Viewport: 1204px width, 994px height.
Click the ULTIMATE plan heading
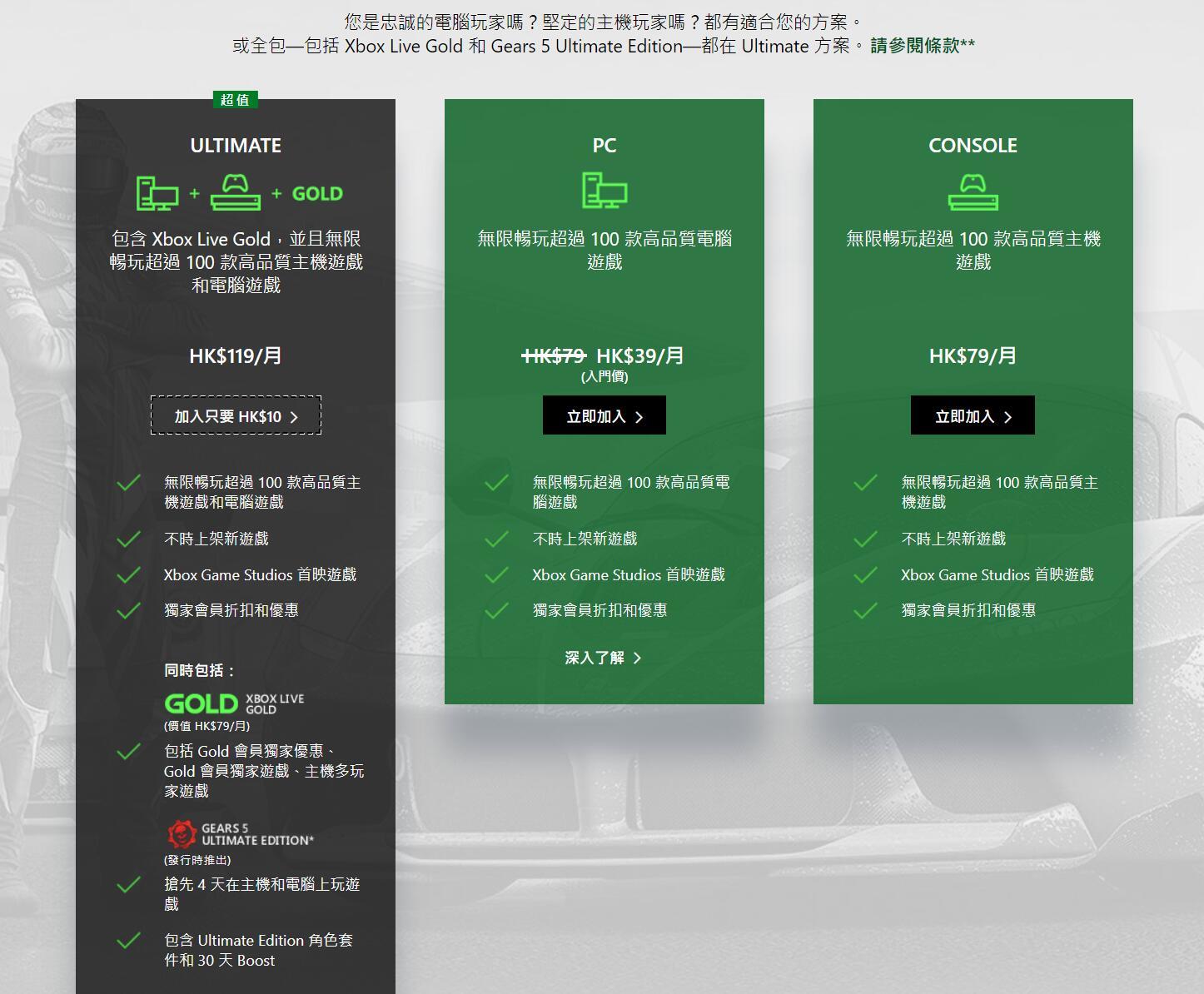click(236, 146)
